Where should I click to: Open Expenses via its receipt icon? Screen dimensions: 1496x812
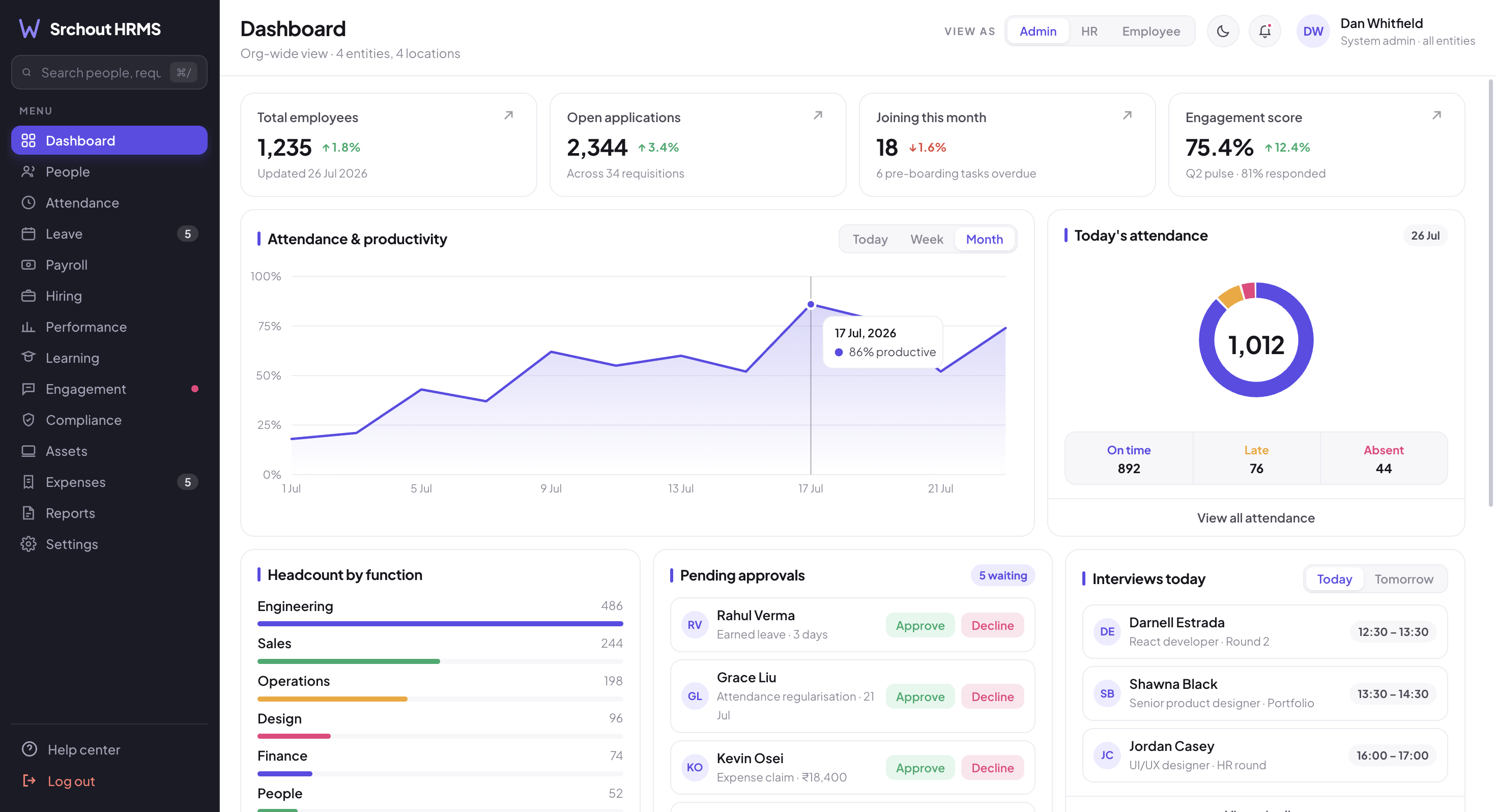point(28,481)
